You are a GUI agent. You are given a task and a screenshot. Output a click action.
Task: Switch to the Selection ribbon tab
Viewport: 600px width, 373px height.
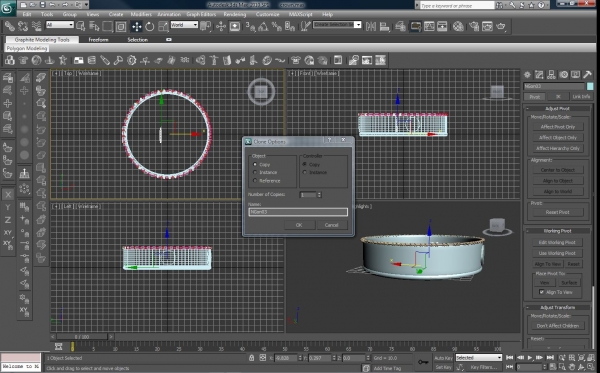(137, 39)
